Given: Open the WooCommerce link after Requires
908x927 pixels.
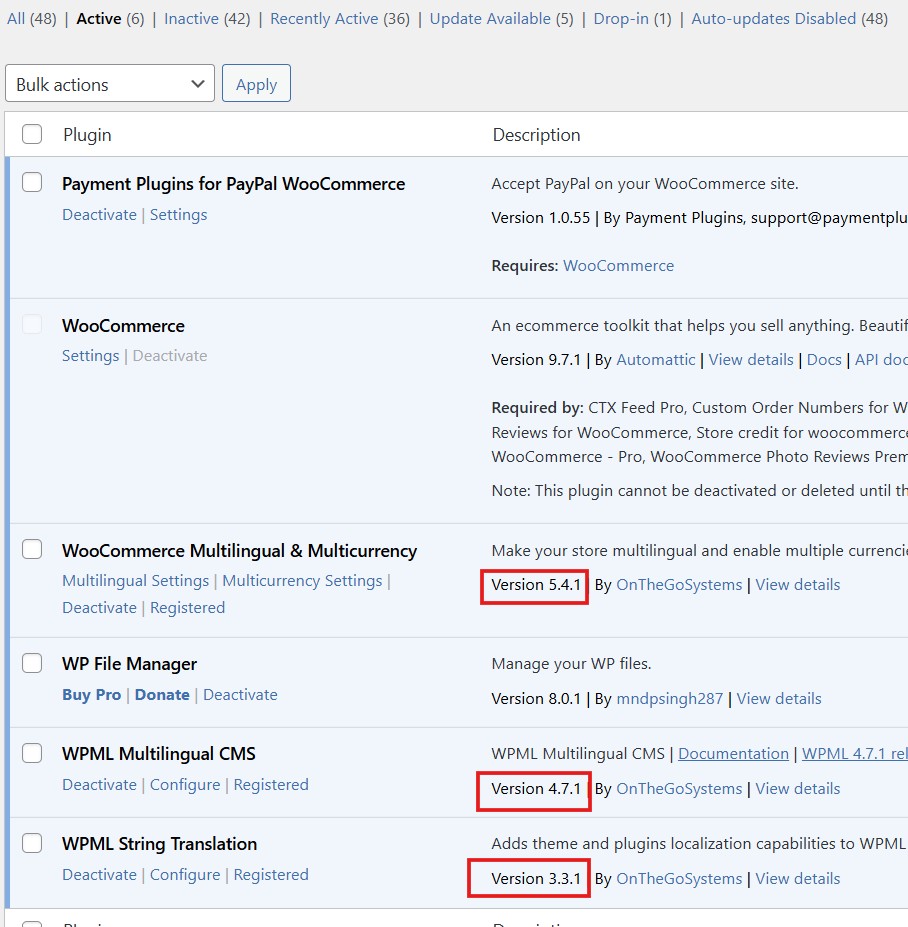Looking at the screenshot, I should [x=618, y=265].
